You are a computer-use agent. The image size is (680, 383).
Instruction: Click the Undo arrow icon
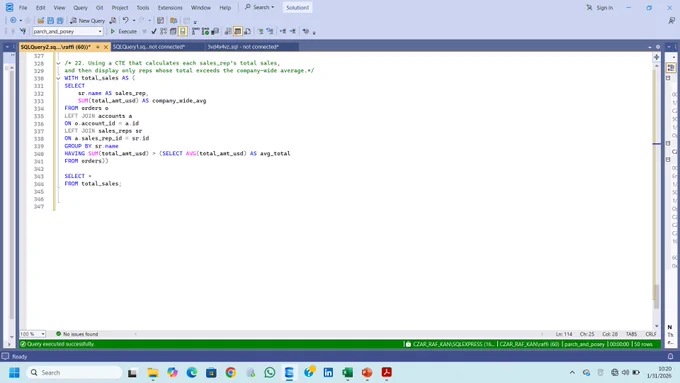[125, 20]
